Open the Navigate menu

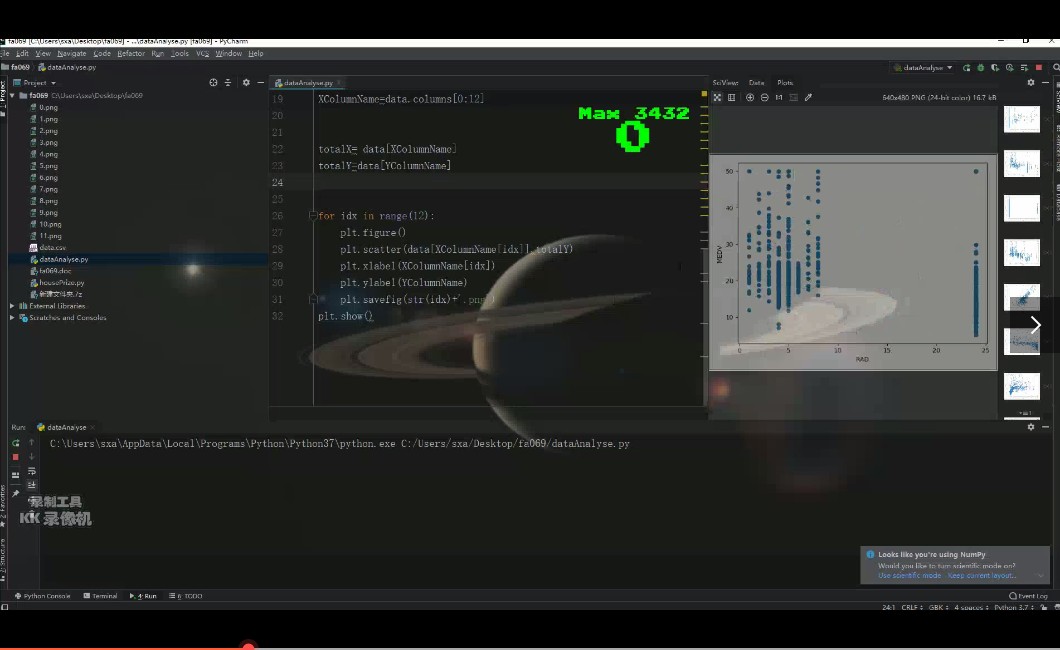coord(72,53)
